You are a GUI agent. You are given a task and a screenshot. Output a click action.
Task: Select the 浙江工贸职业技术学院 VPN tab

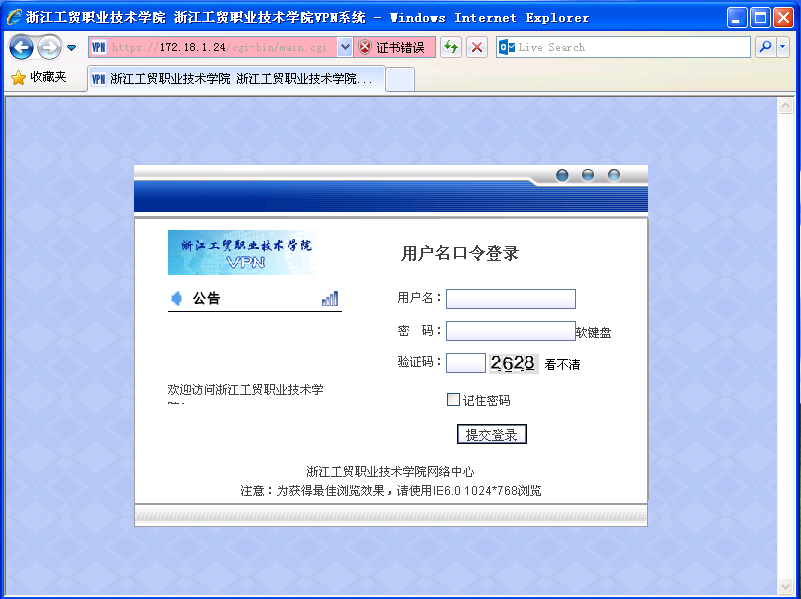point(235,79)
